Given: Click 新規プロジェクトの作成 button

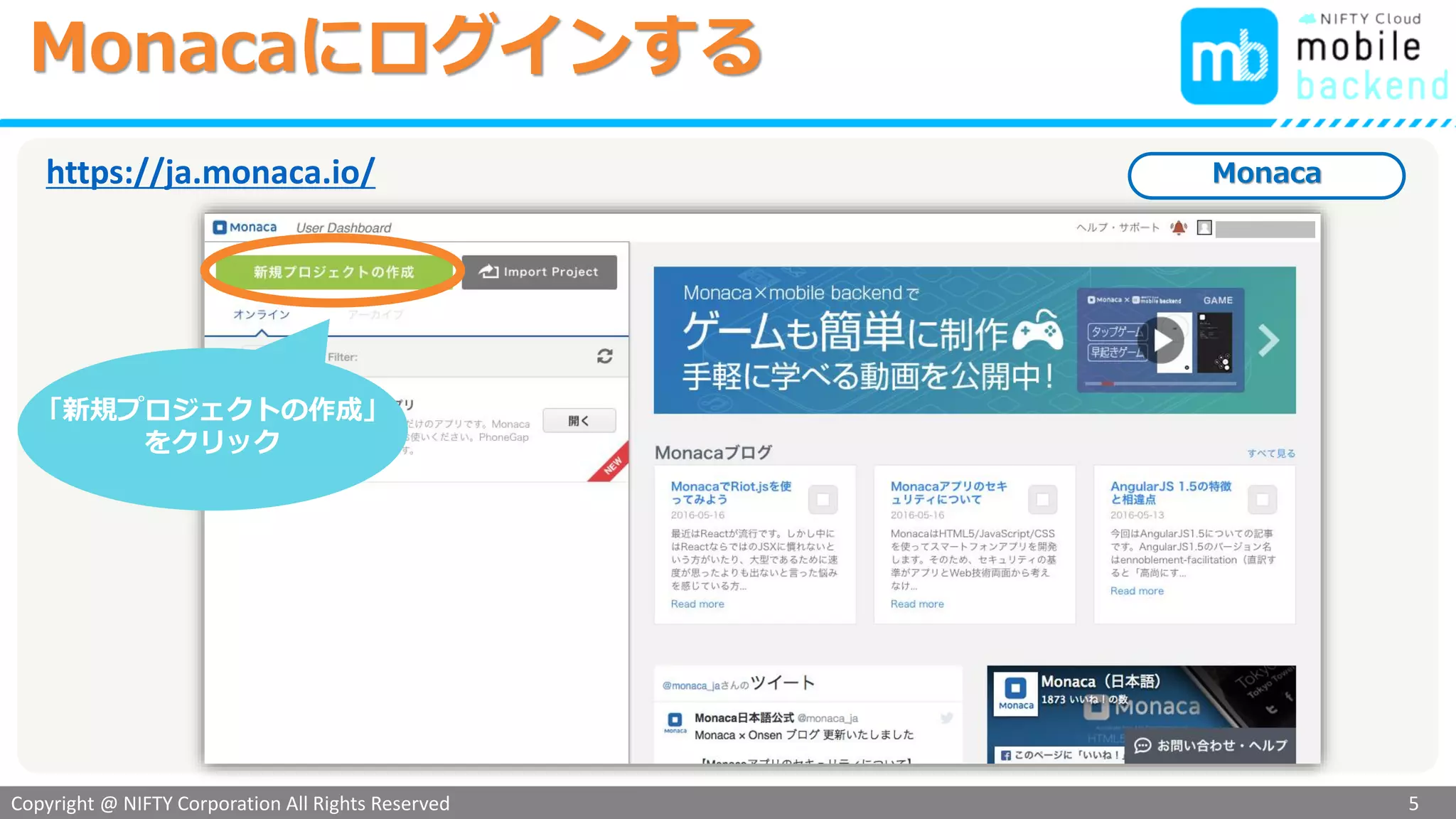Looking at the screenshot, I should pos(333,272).
